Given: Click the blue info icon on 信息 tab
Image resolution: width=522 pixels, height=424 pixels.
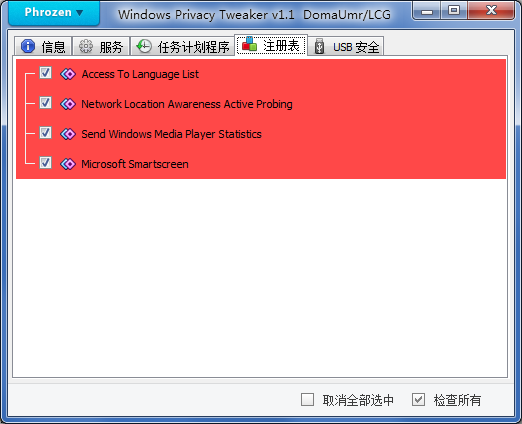Looking at the screenshot, I should [x=28, y=46].
